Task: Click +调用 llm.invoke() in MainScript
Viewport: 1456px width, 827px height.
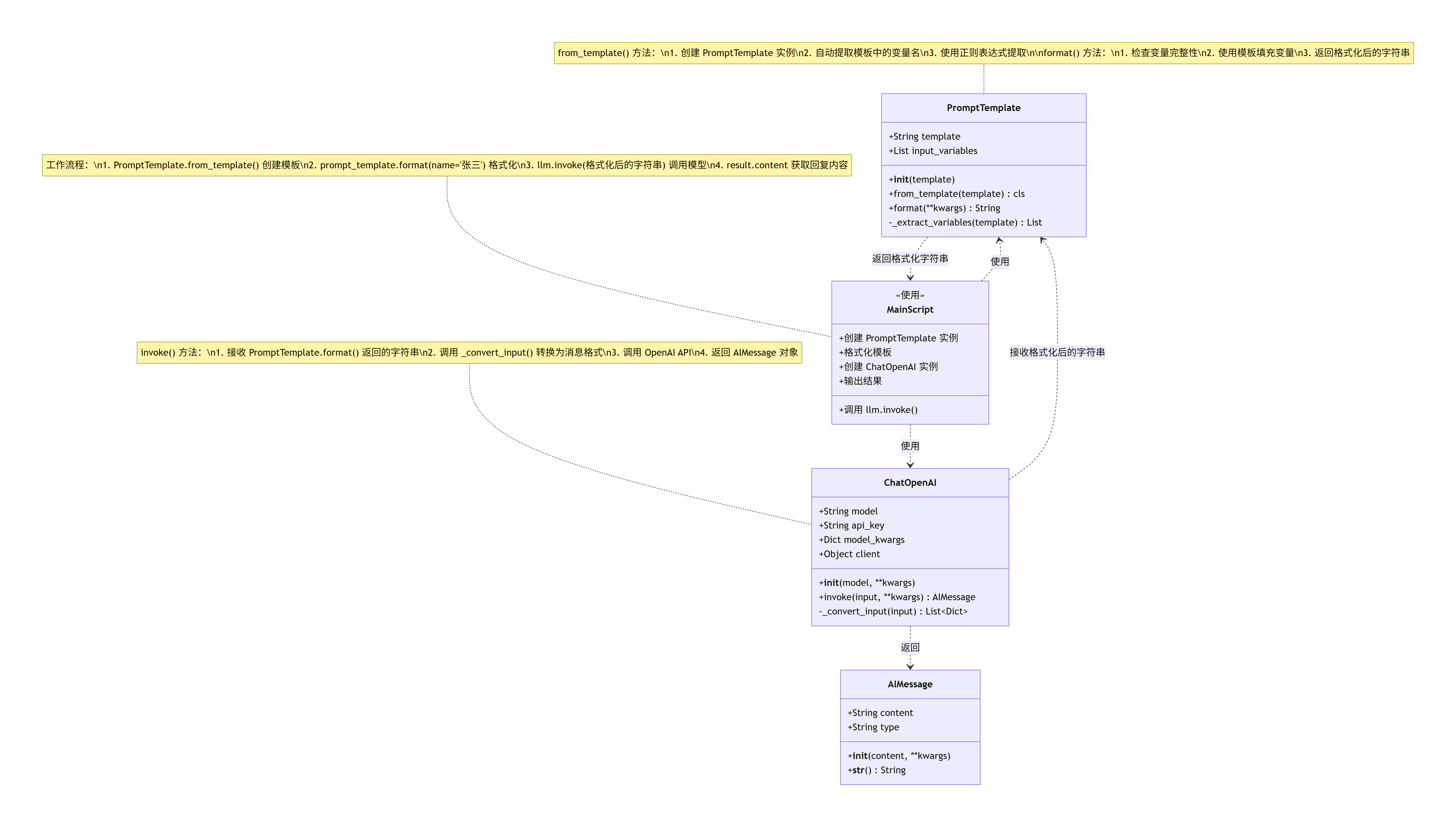Action: coord(878,410)
